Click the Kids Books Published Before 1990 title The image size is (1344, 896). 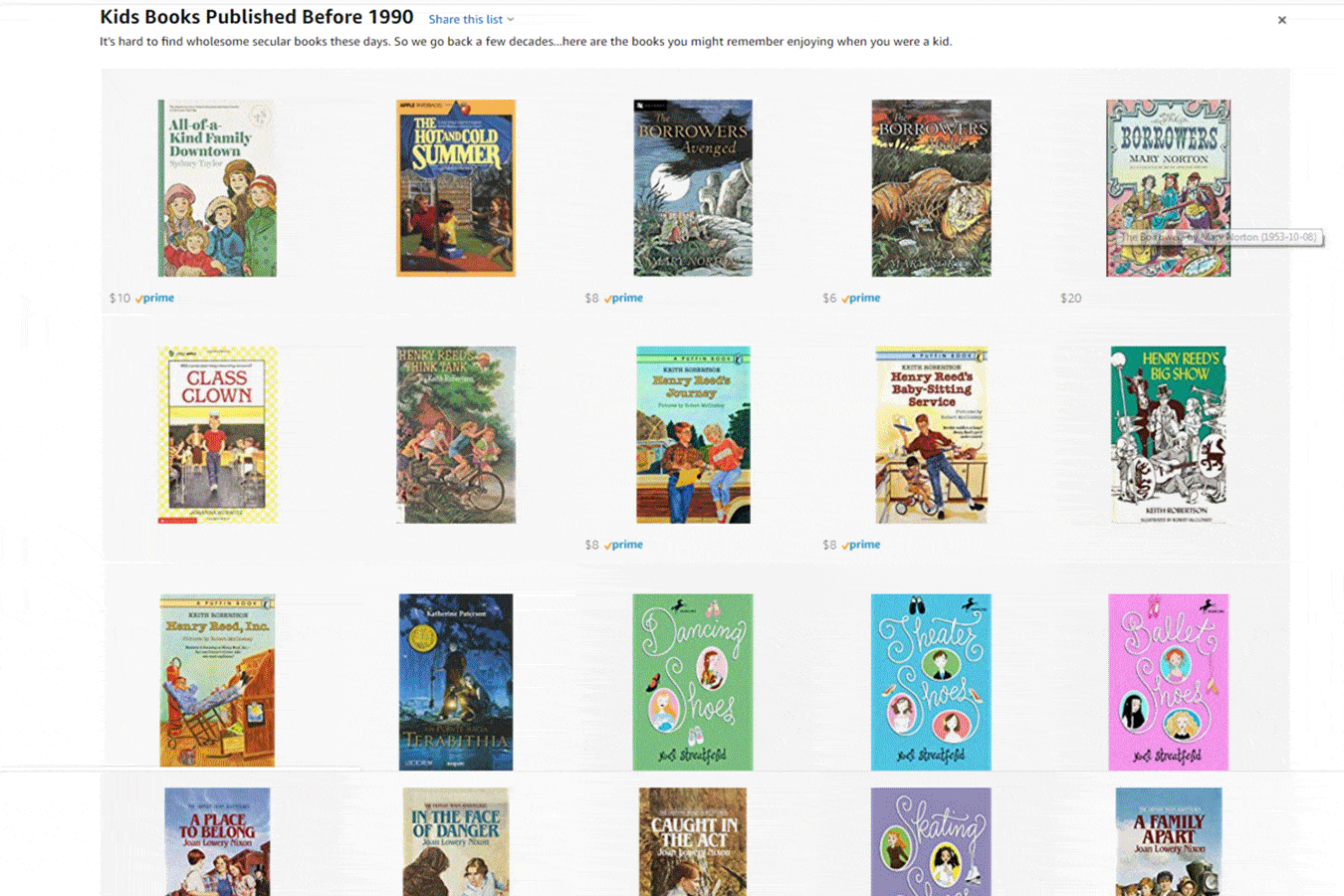point(257,17)
